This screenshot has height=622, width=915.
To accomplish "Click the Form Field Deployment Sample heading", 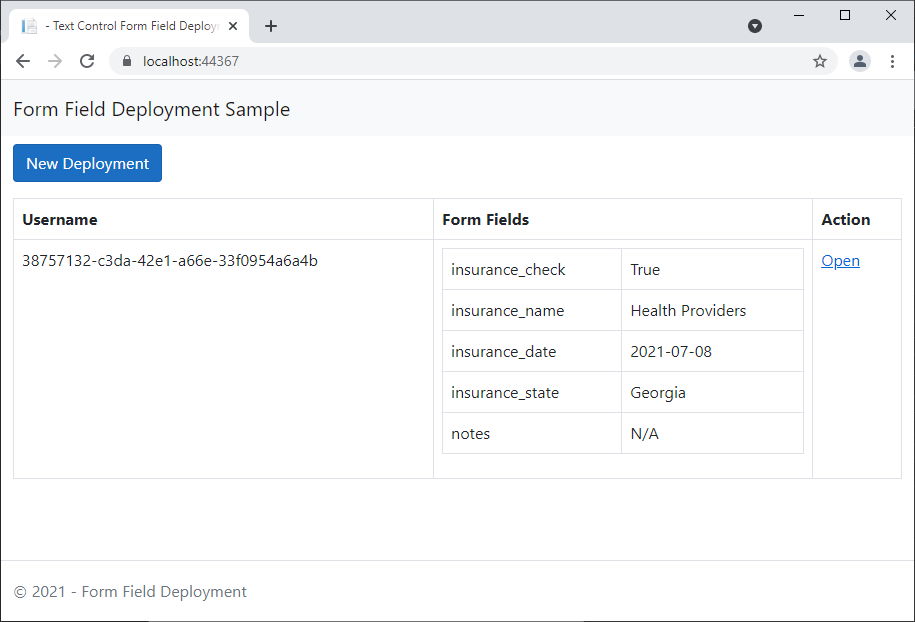I will (152, 109).
